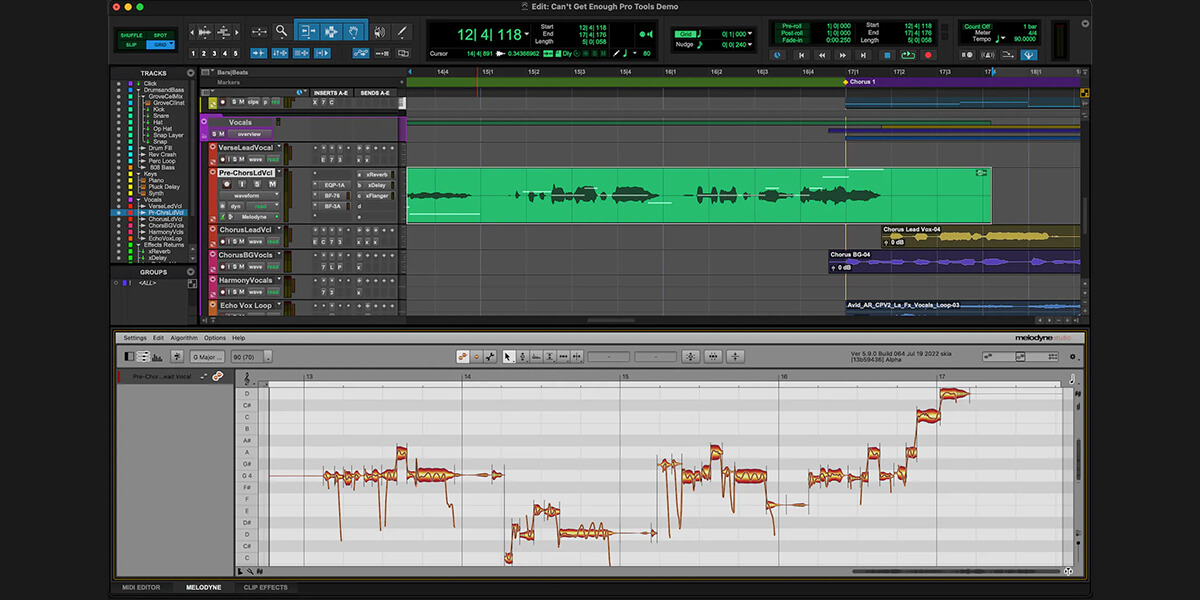Open the BF-76 insert on Pre-ChorsLdVcl

(x=333, y=195)
